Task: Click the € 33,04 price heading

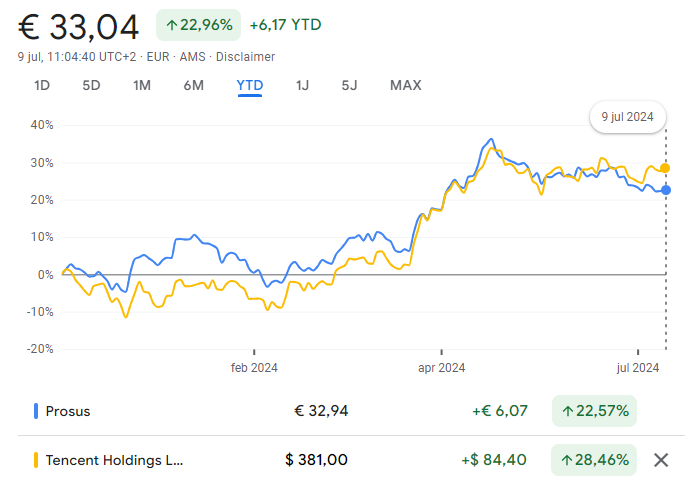Action: pyautogui.click(x=78, y=27)
